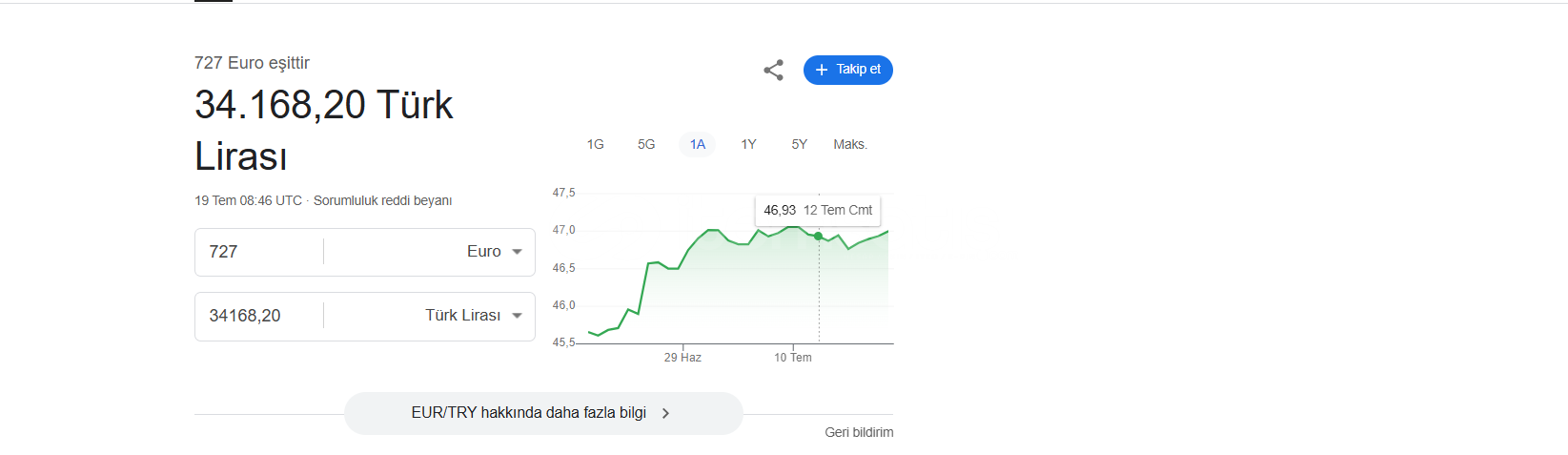Click the green data point on chart
Viewport: 1568px width, 455px height.
pos(818,236)
